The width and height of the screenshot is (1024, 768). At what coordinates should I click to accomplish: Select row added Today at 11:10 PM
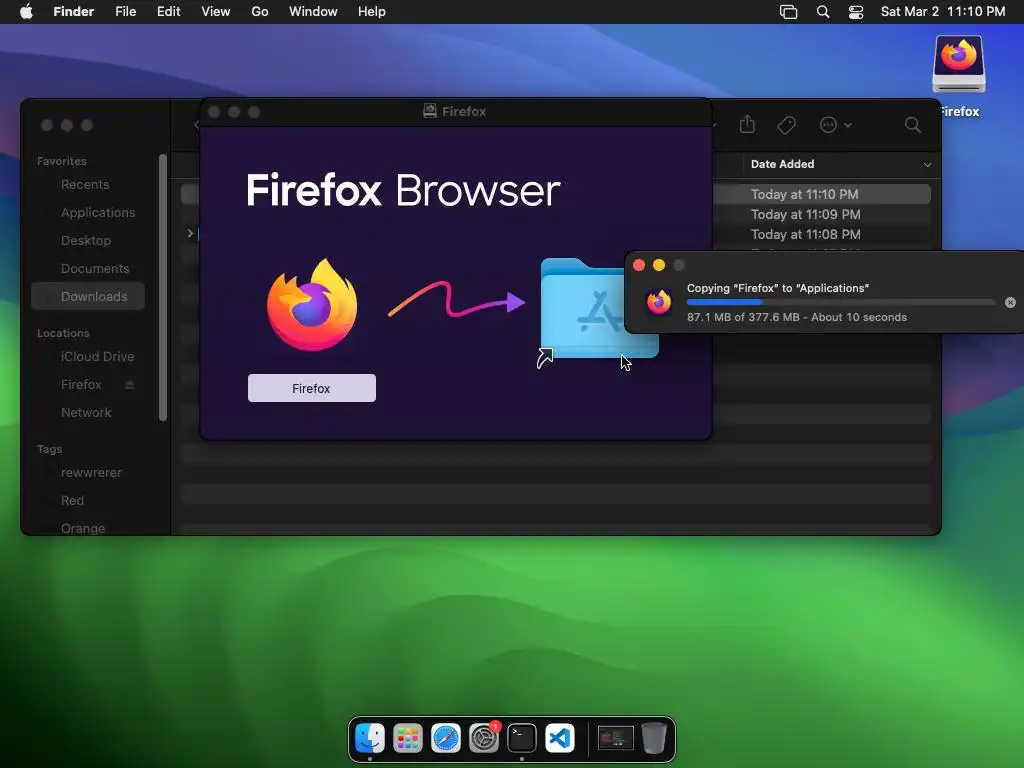click(x=805, y=194)
